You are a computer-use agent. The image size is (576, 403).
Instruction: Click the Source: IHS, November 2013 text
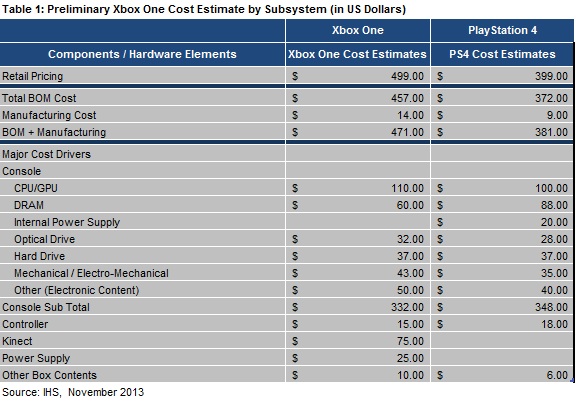coord(73,392)
